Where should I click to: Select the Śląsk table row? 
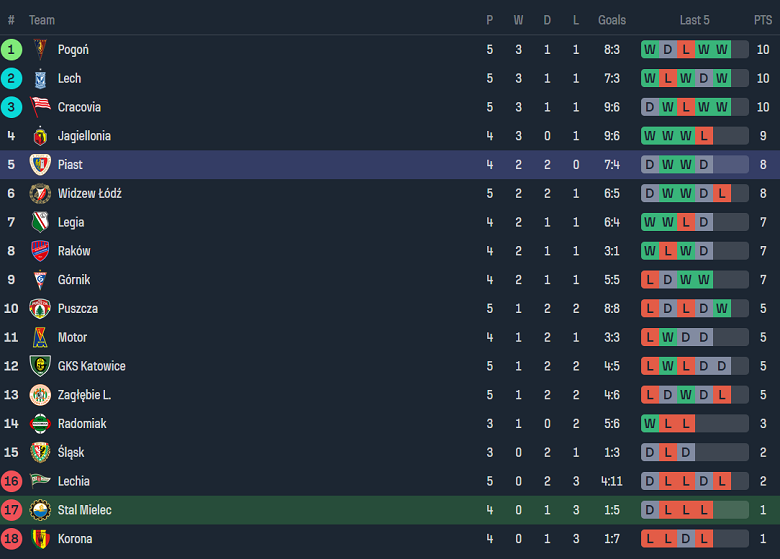390,453
